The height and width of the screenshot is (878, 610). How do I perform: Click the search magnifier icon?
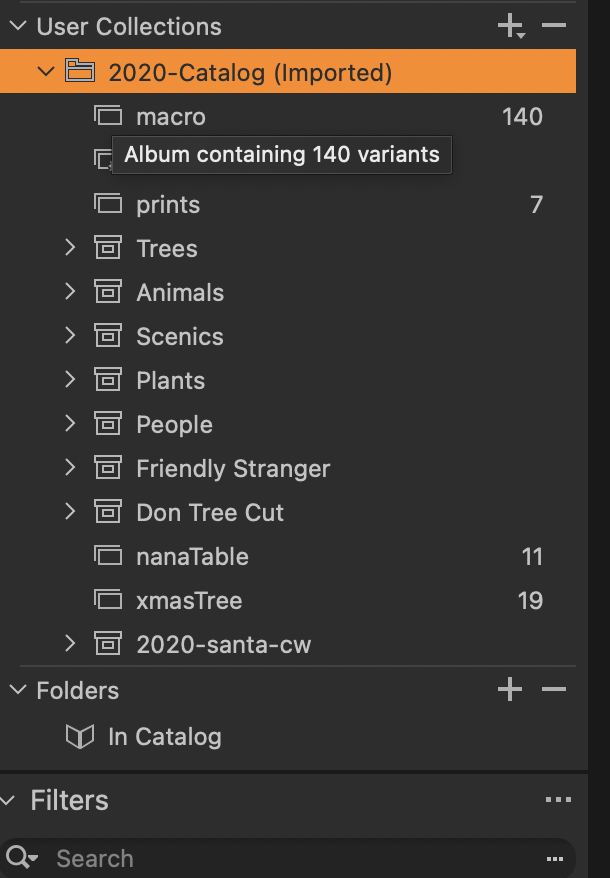click(20, 858)
